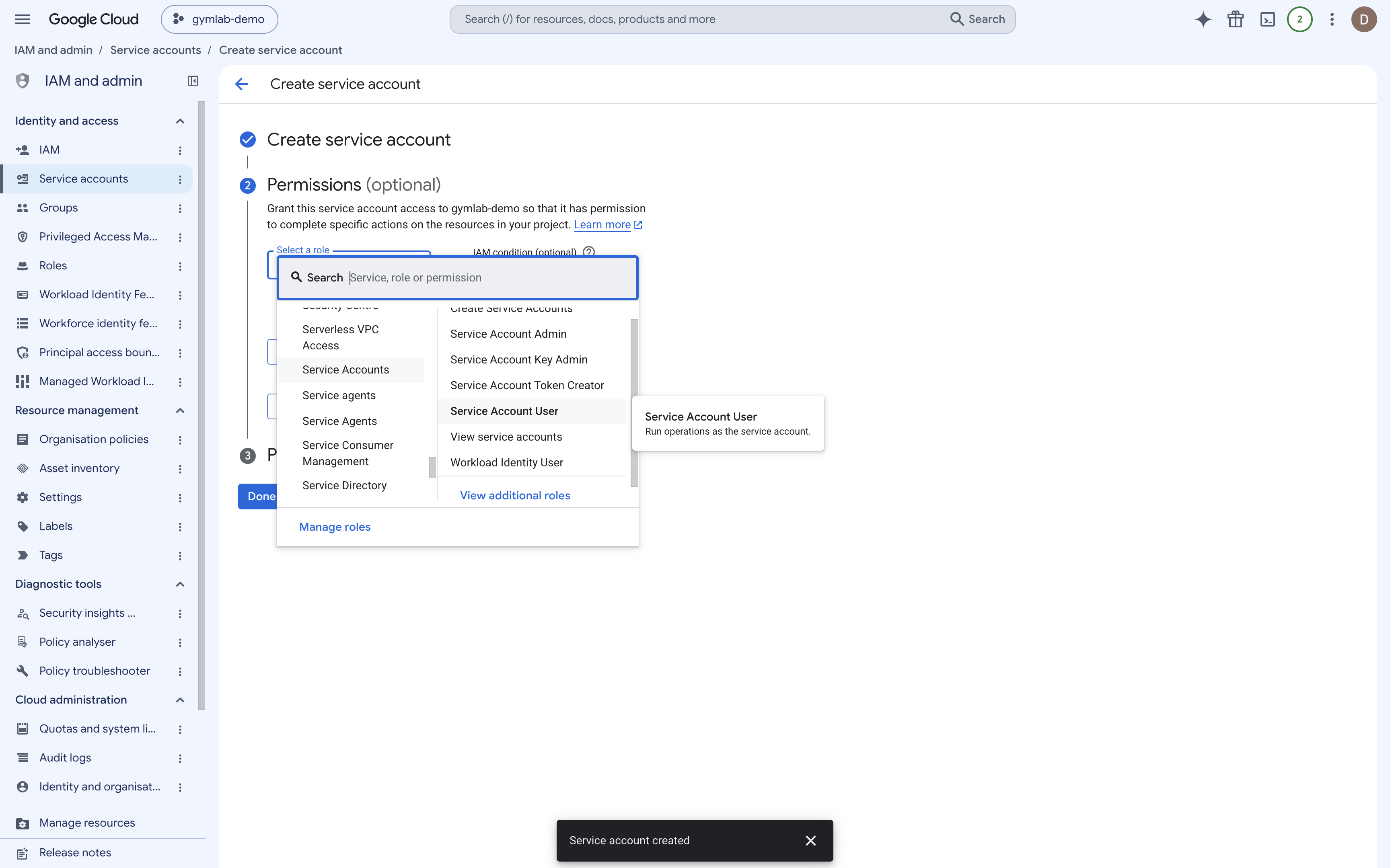The image size is (1390, 868).
Task: Focus the top resources search bar
Action: (732, 19)
